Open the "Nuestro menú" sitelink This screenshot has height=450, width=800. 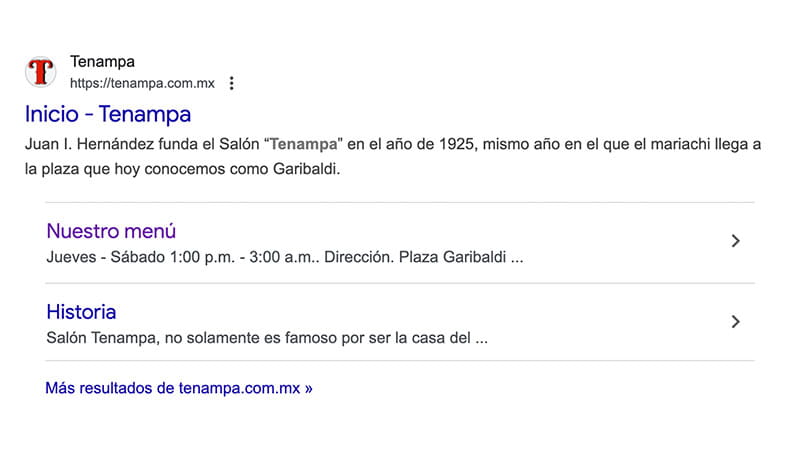111,231
